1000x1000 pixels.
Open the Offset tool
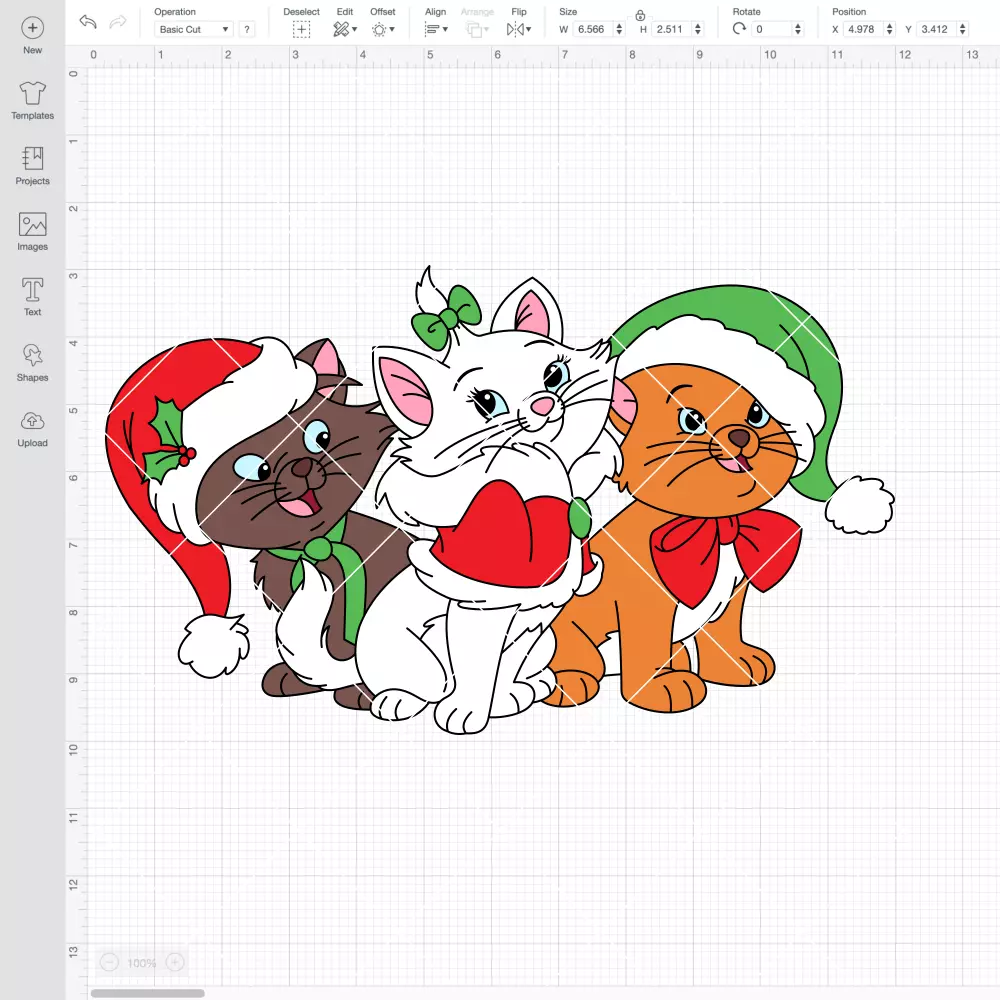383,29
